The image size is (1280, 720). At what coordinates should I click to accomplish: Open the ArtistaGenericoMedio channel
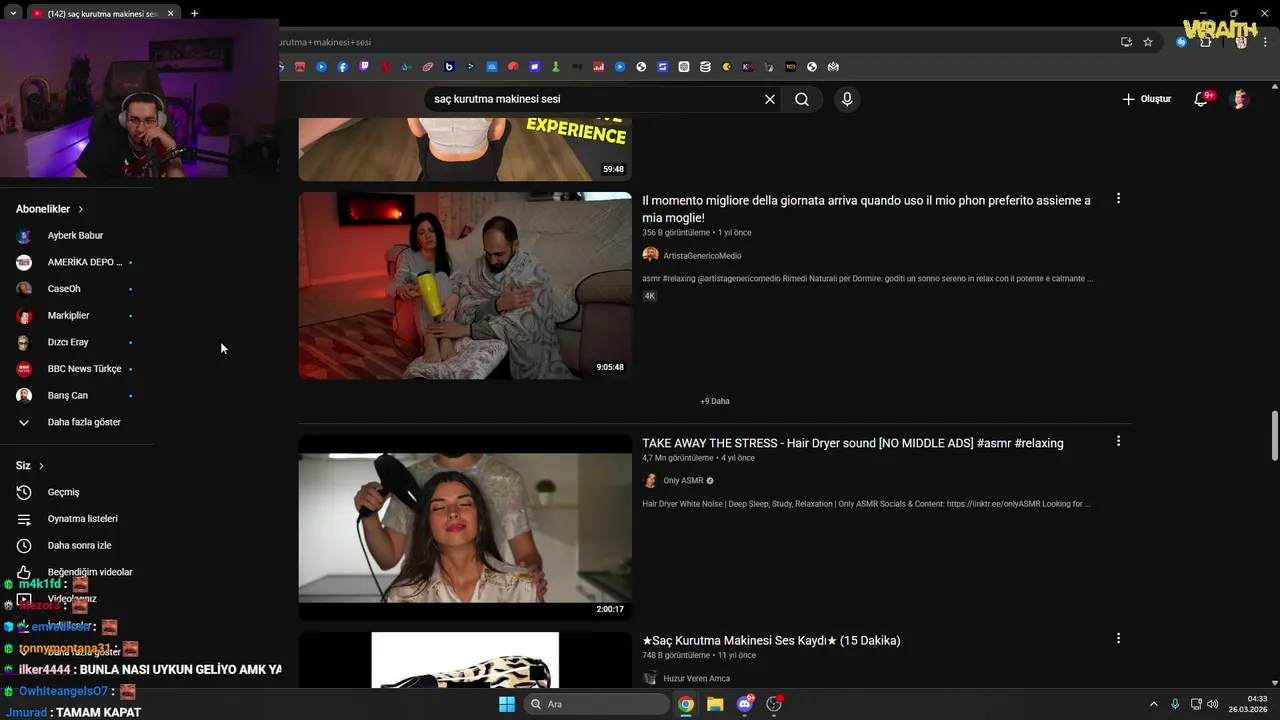702,256
